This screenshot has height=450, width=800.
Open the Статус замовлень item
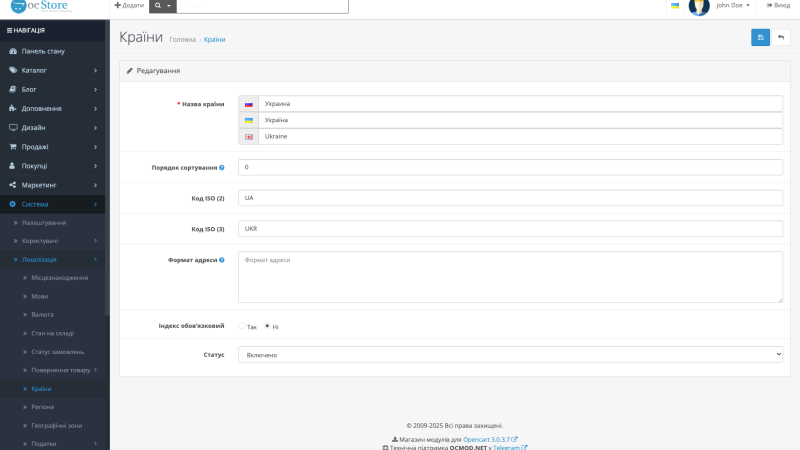tap(53, 352)
